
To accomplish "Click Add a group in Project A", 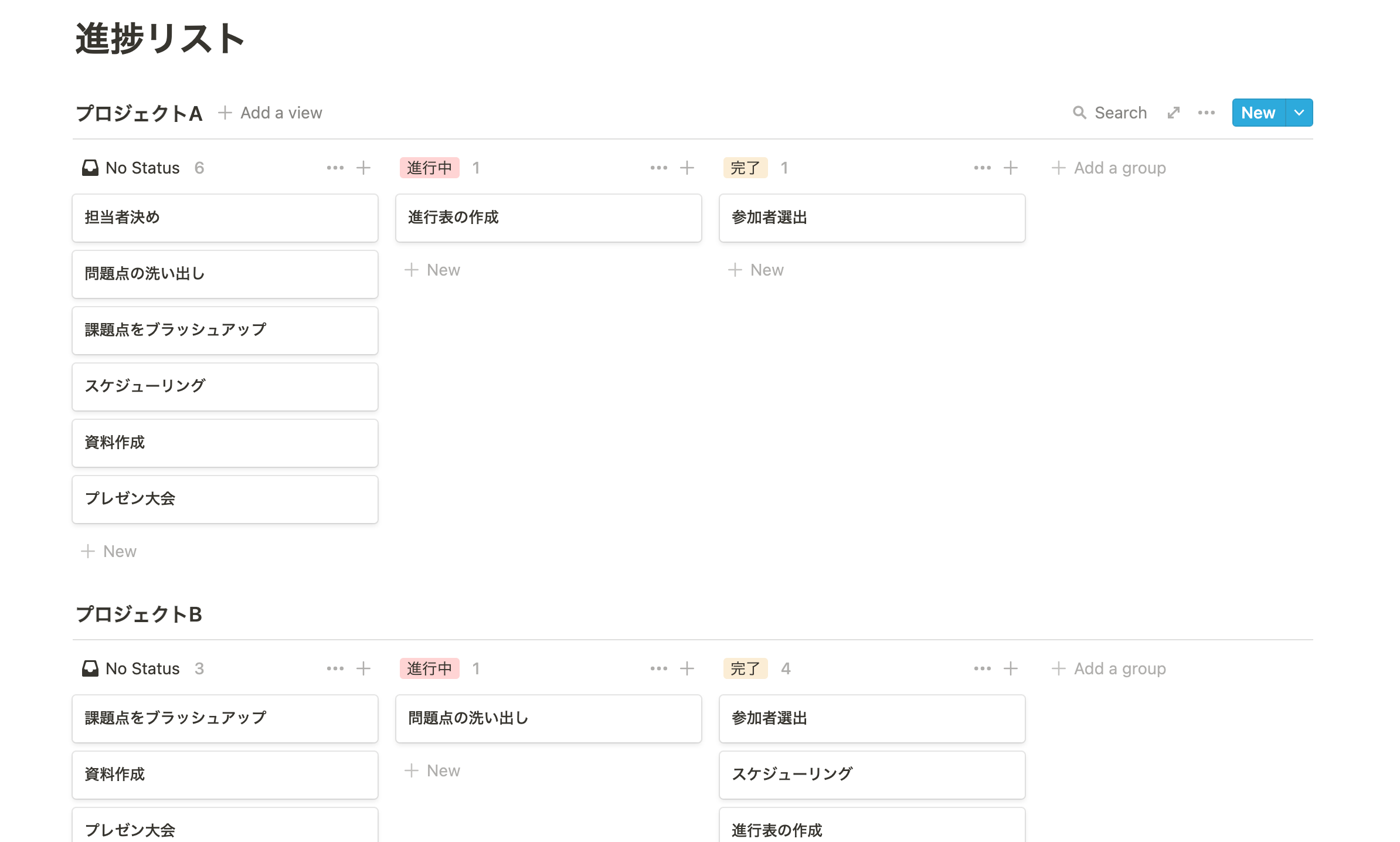I will coord(1109,168).
